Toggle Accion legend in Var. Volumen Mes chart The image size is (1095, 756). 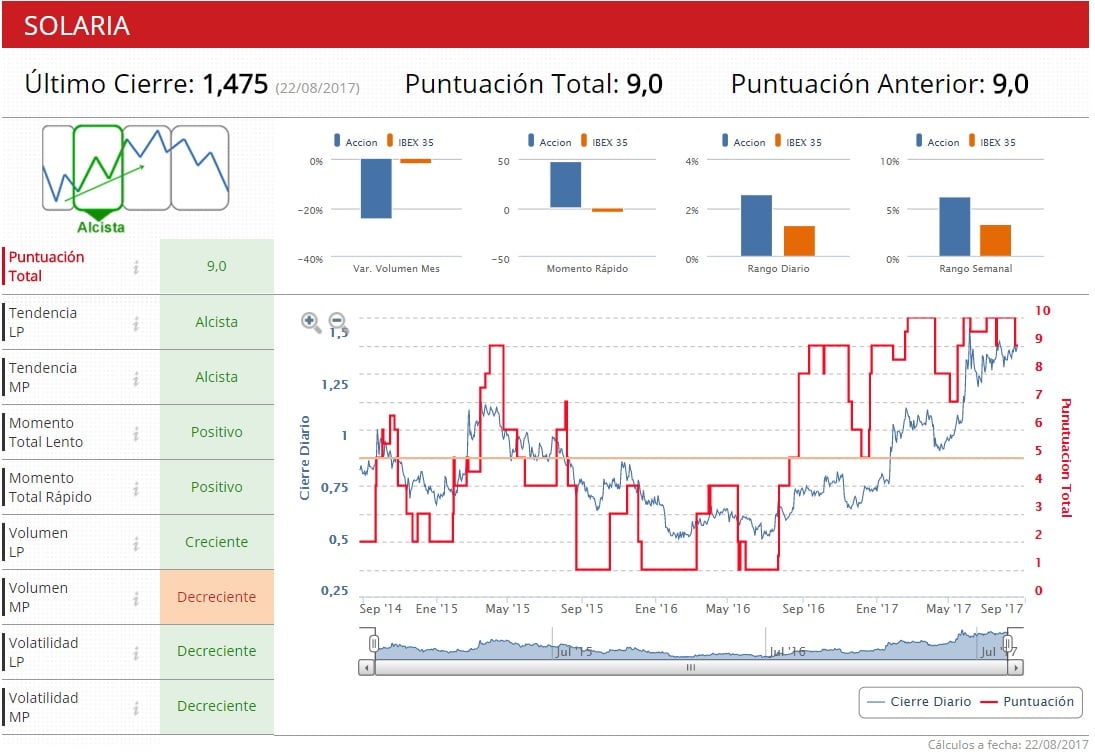pos(356,142)
